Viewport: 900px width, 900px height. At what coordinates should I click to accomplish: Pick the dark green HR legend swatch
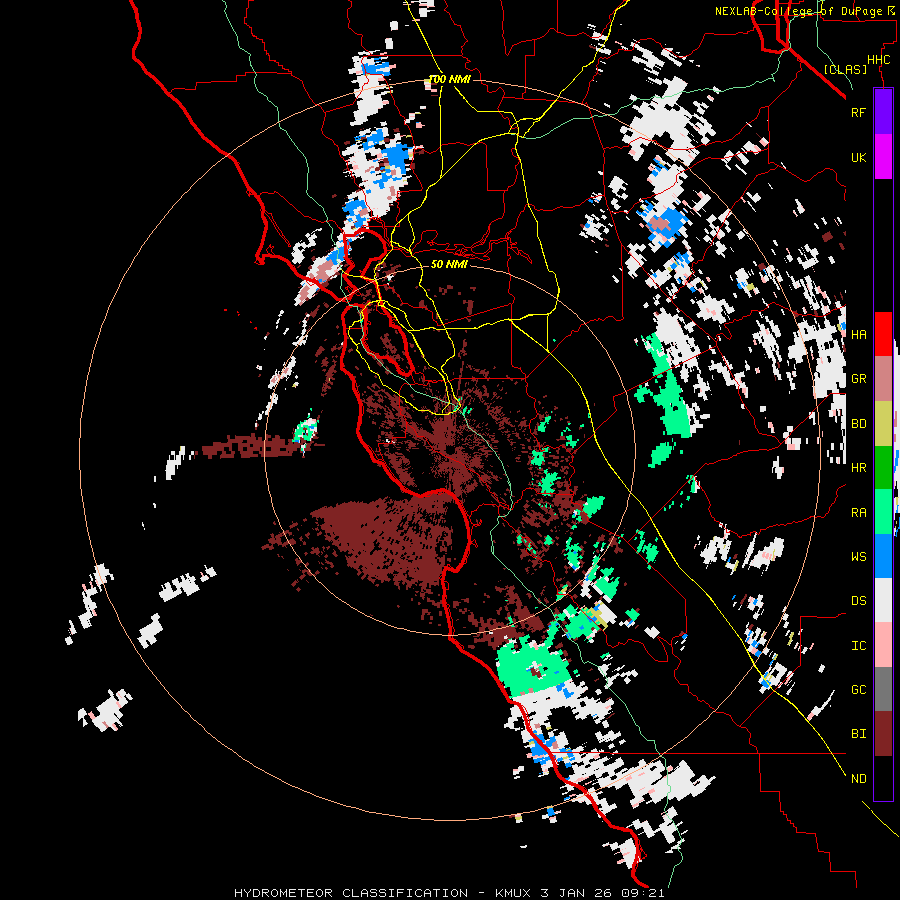883,468
